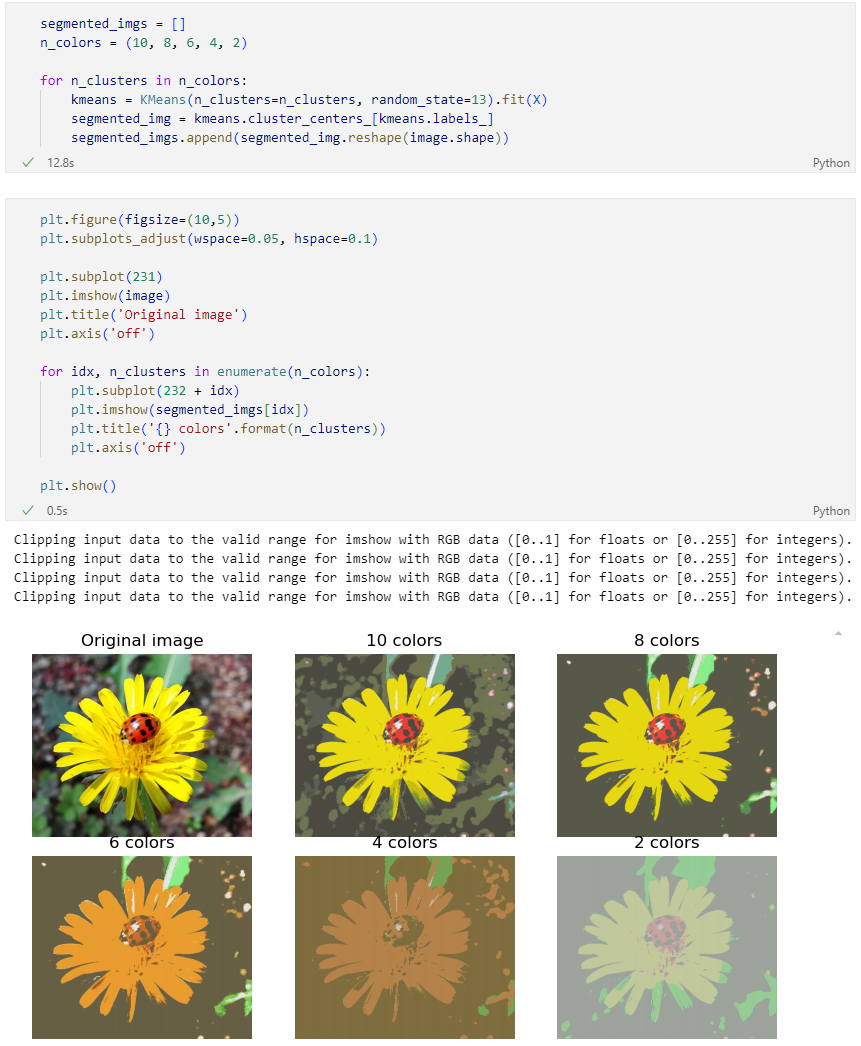Click the '10 colors' plot title

point(404,640)
